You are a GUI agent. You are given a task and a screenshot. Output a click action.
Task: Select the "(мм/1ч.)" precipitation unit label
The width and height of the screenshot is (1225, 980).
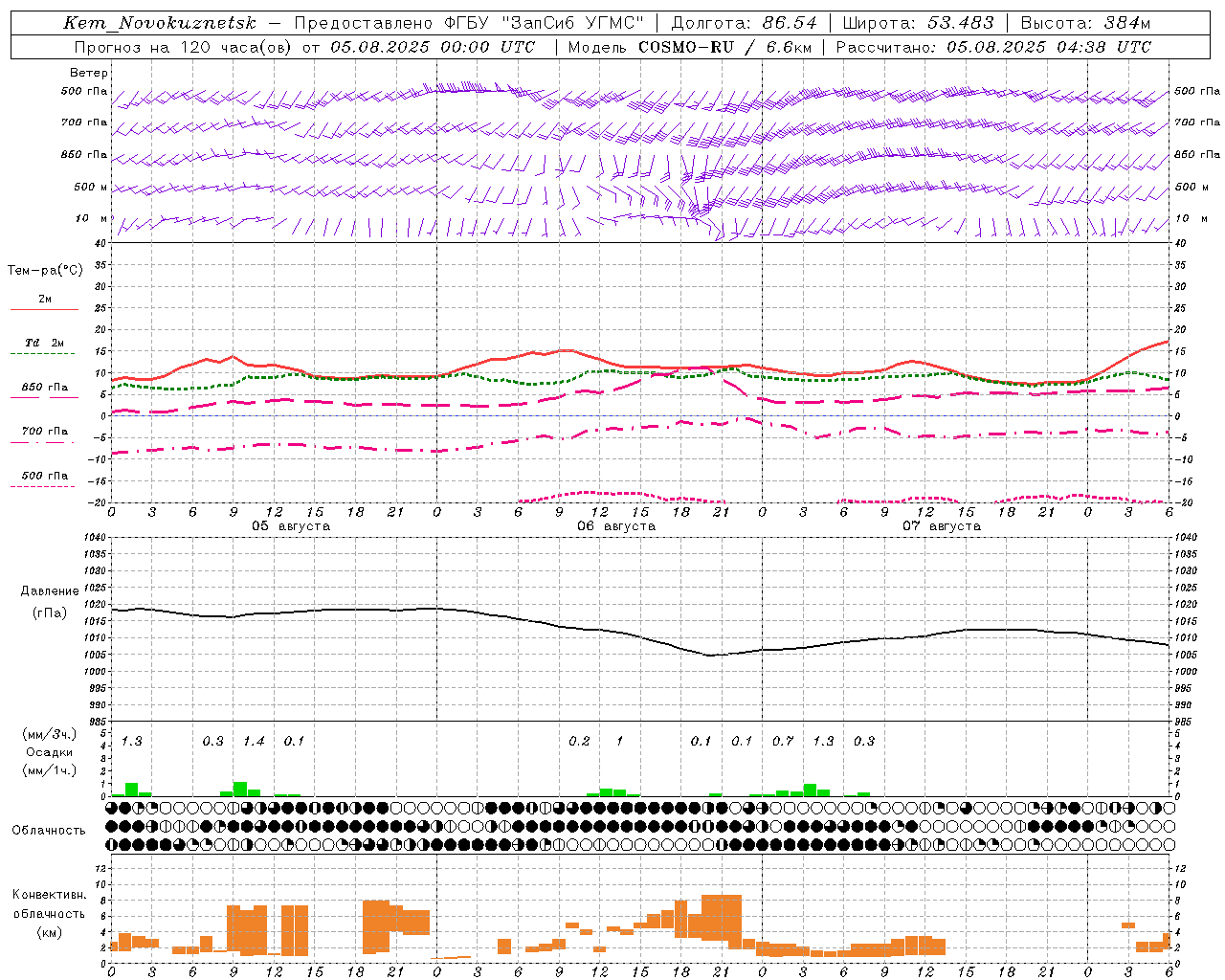click(x=50, y=770)
